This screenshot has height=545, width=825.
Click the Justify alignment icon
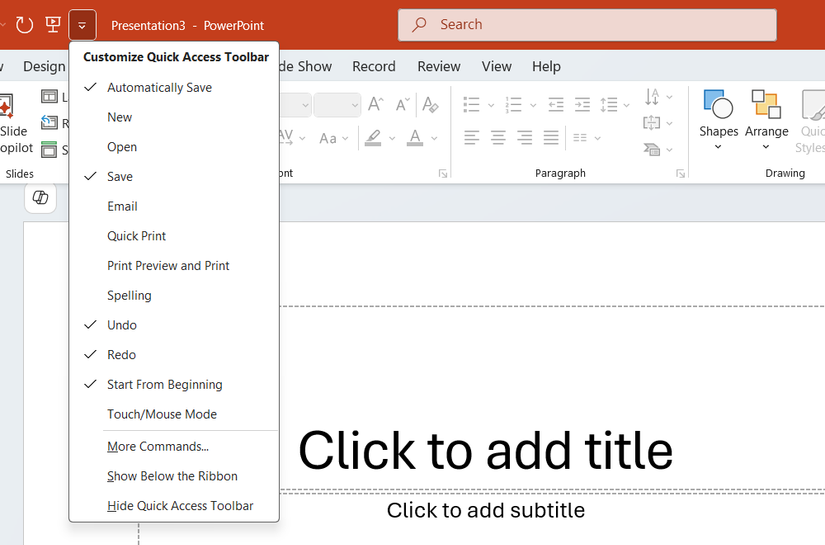551,138
